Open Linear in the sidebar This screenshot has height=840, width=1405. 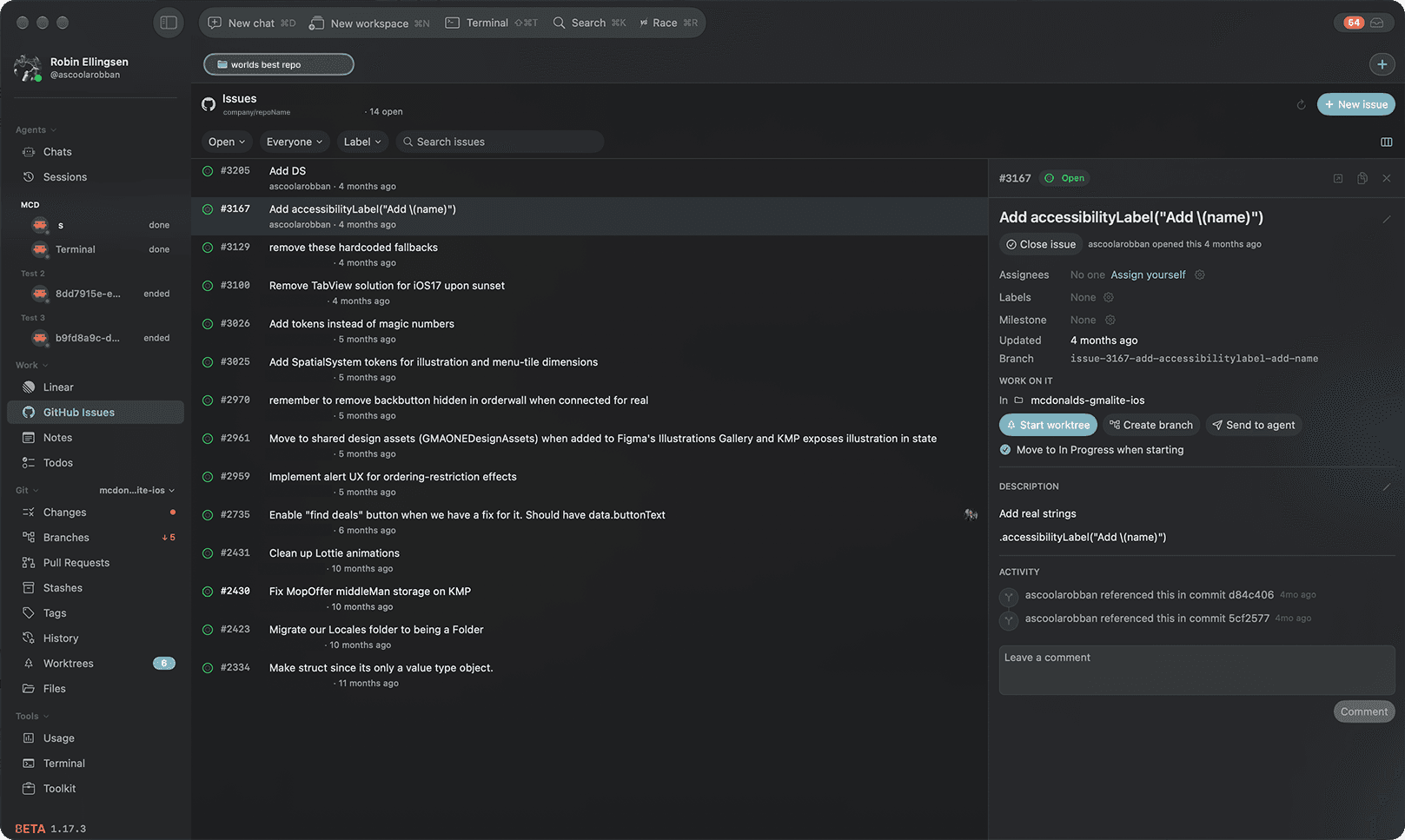click(x=96, y=387)
